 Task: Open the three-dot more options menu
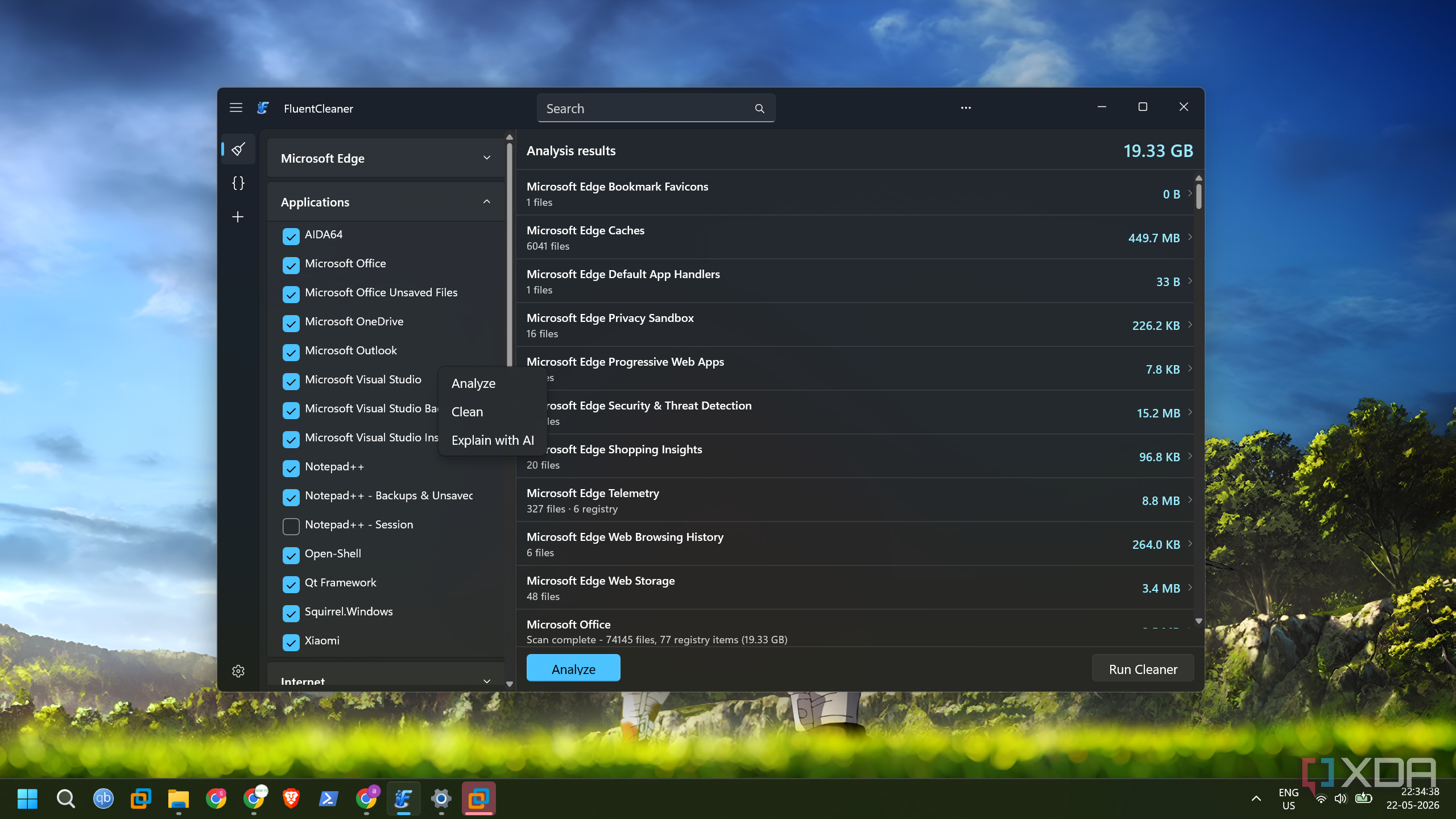[966, 108]
